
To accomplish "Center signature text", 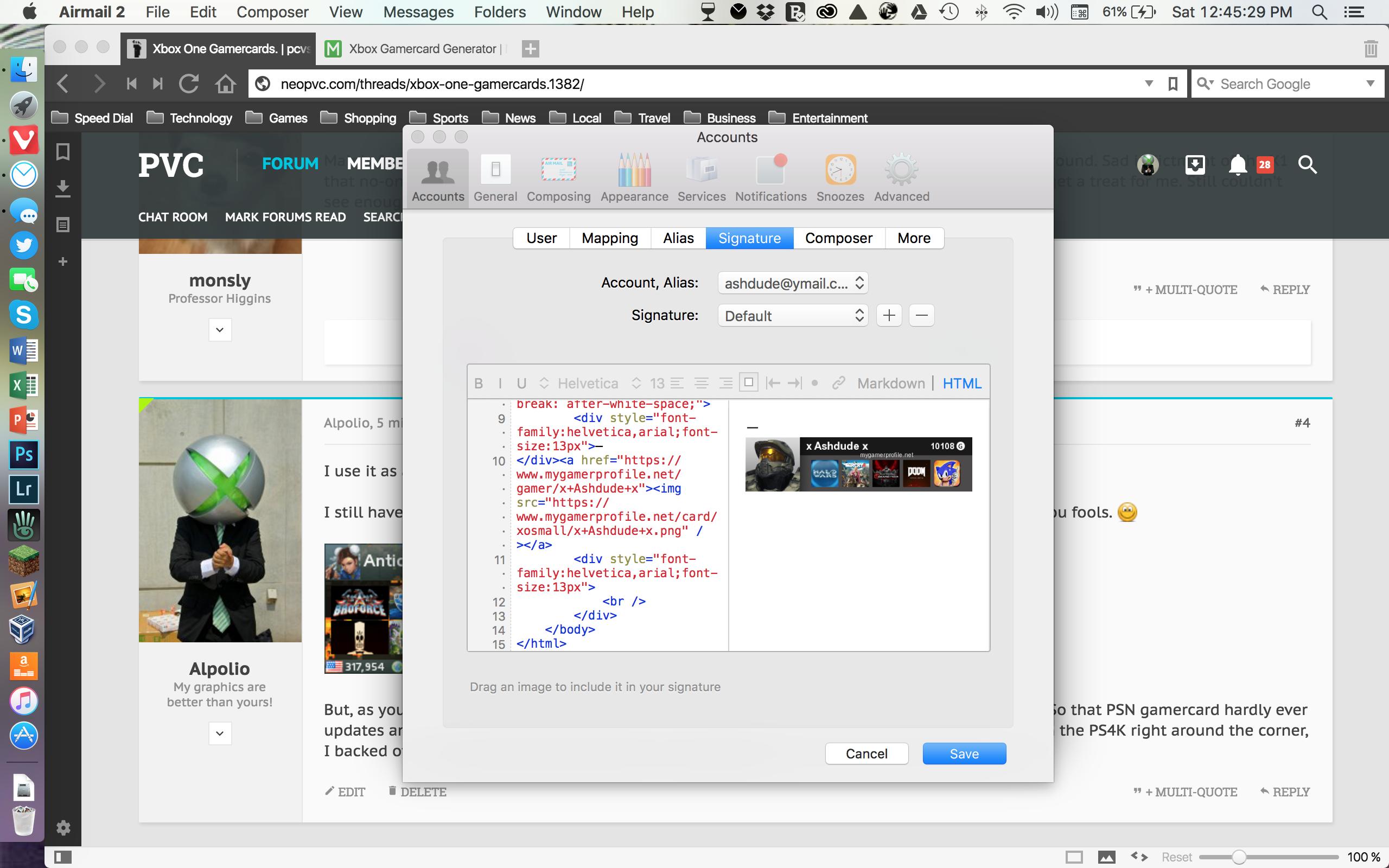I will [x=702, y=383].
